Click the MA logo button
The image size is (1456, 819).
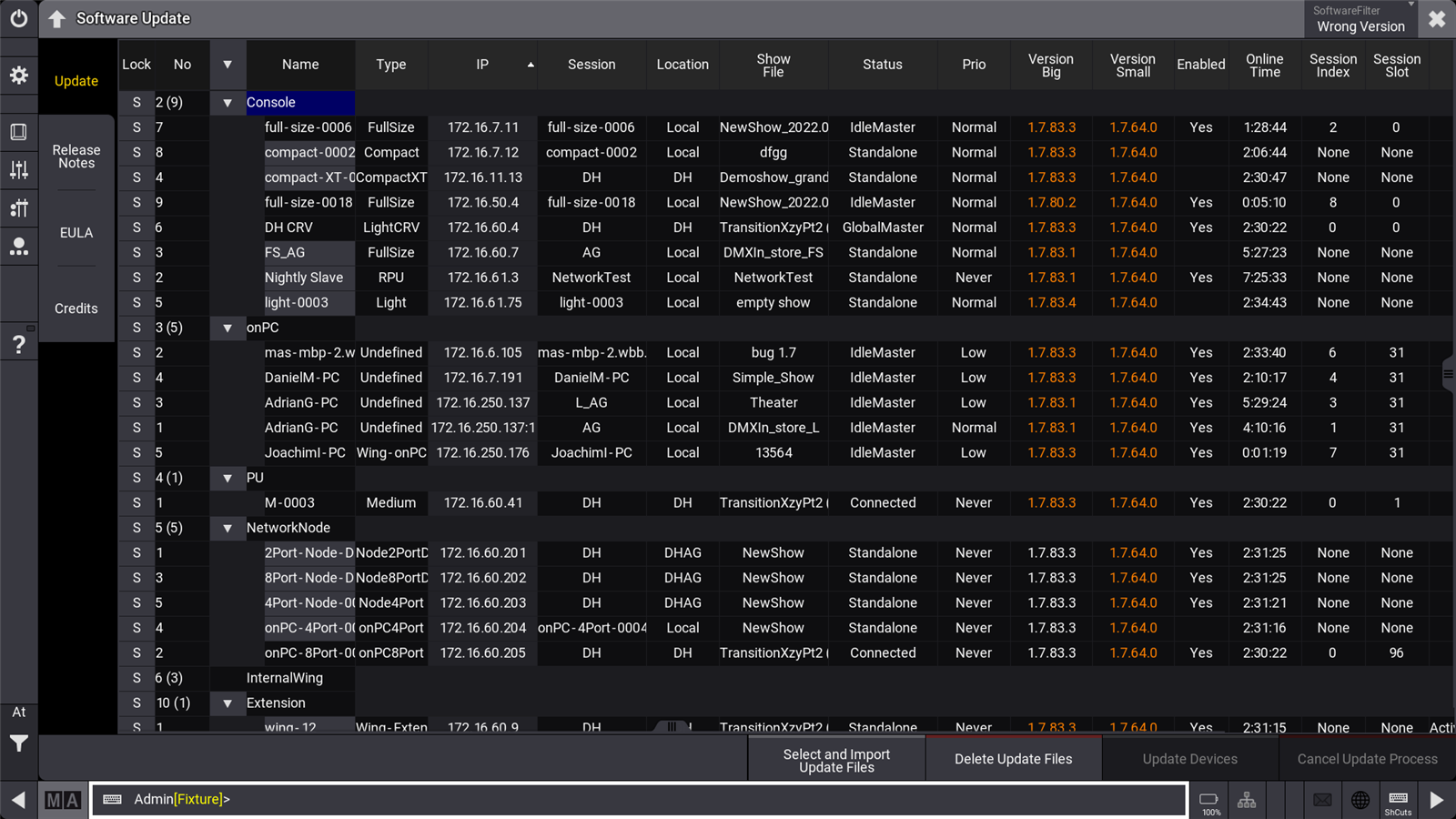click(x=63, y=800)
